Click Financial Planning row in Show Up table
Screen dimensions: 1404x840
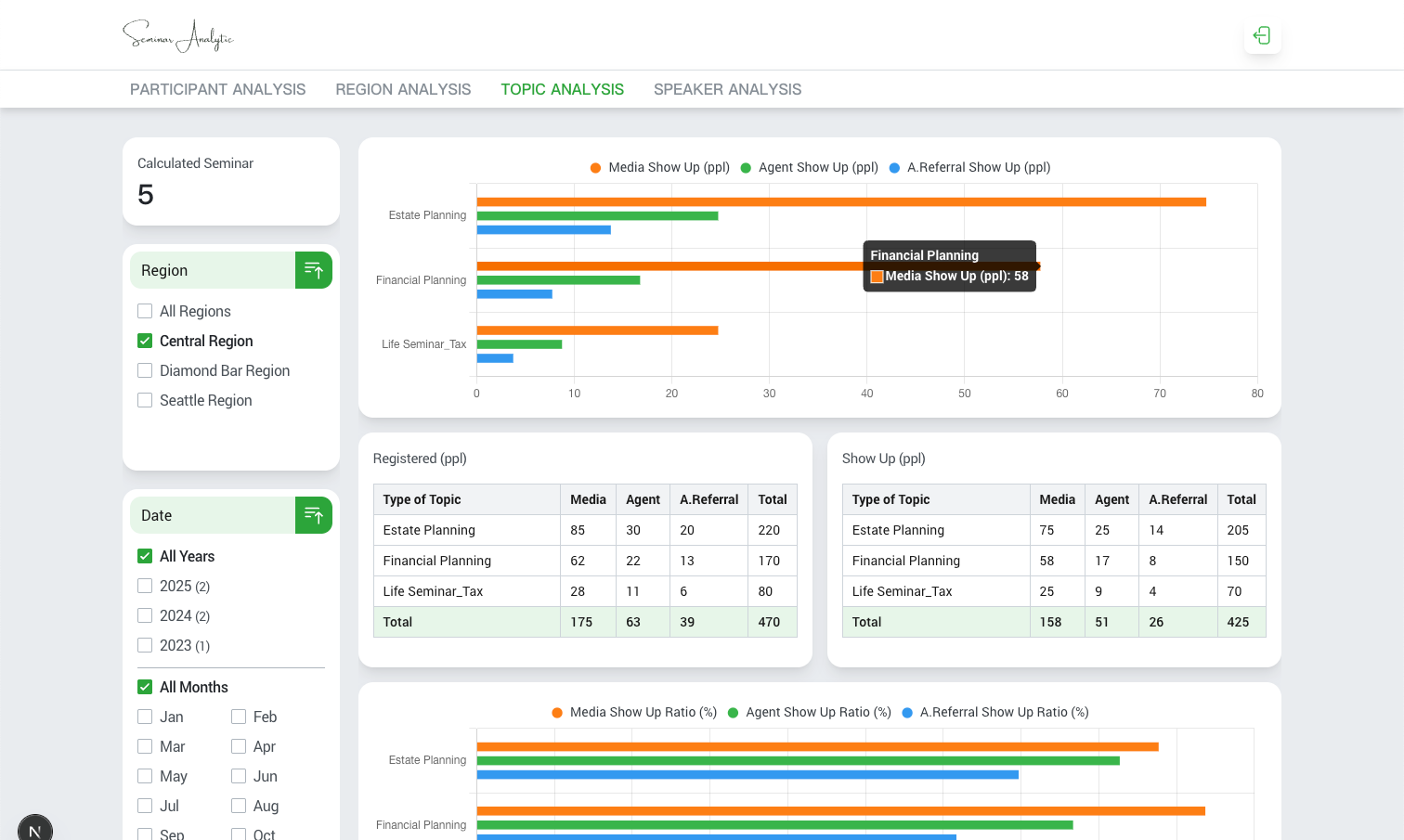point(1054,561)
